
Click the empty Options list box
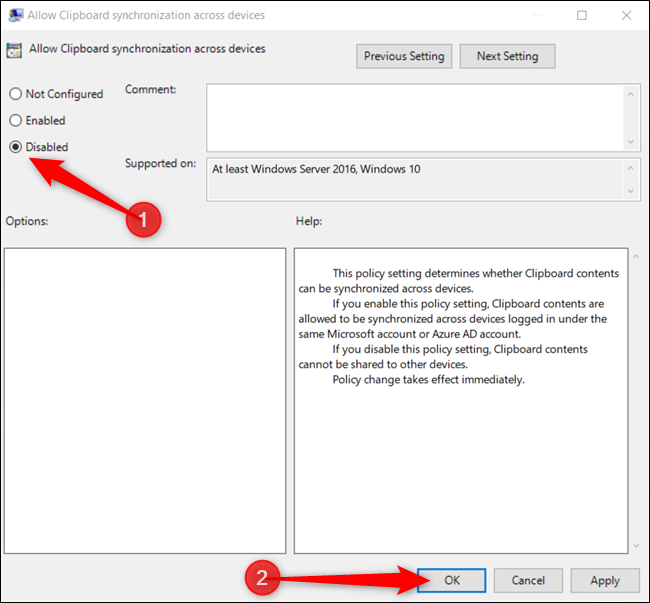145,401
